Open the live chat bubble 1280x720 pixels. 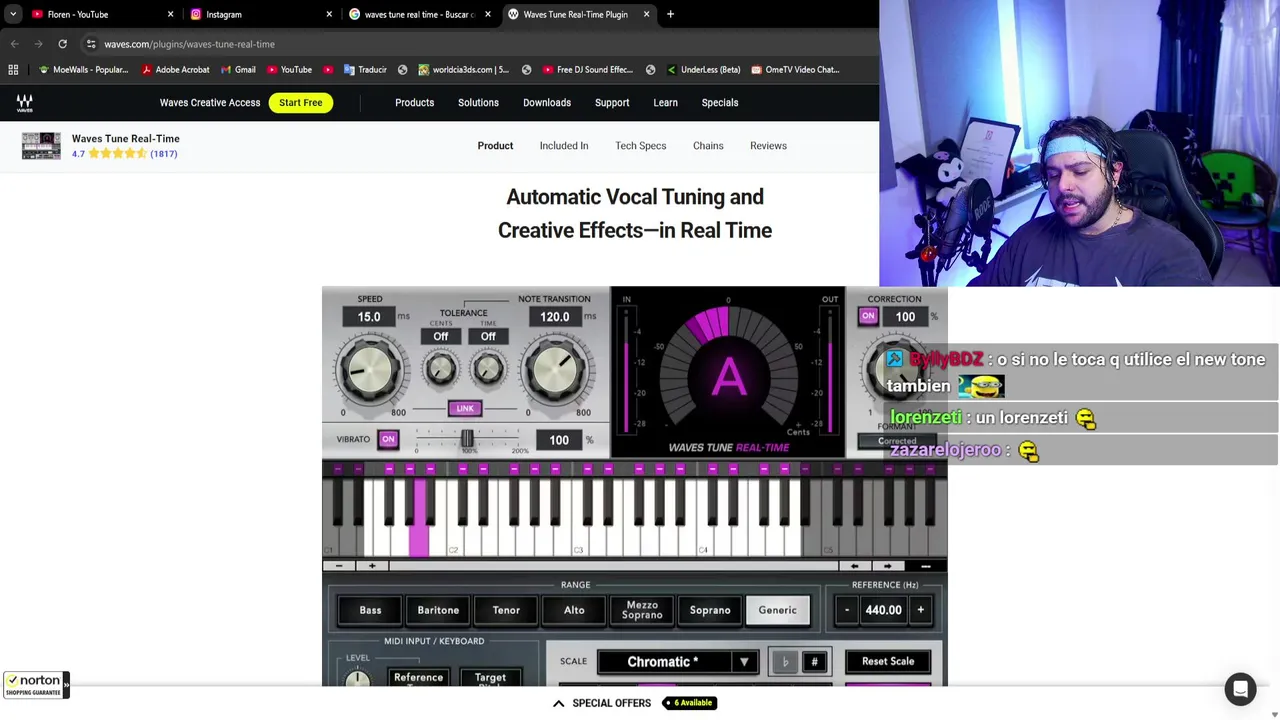[1240, 689]
